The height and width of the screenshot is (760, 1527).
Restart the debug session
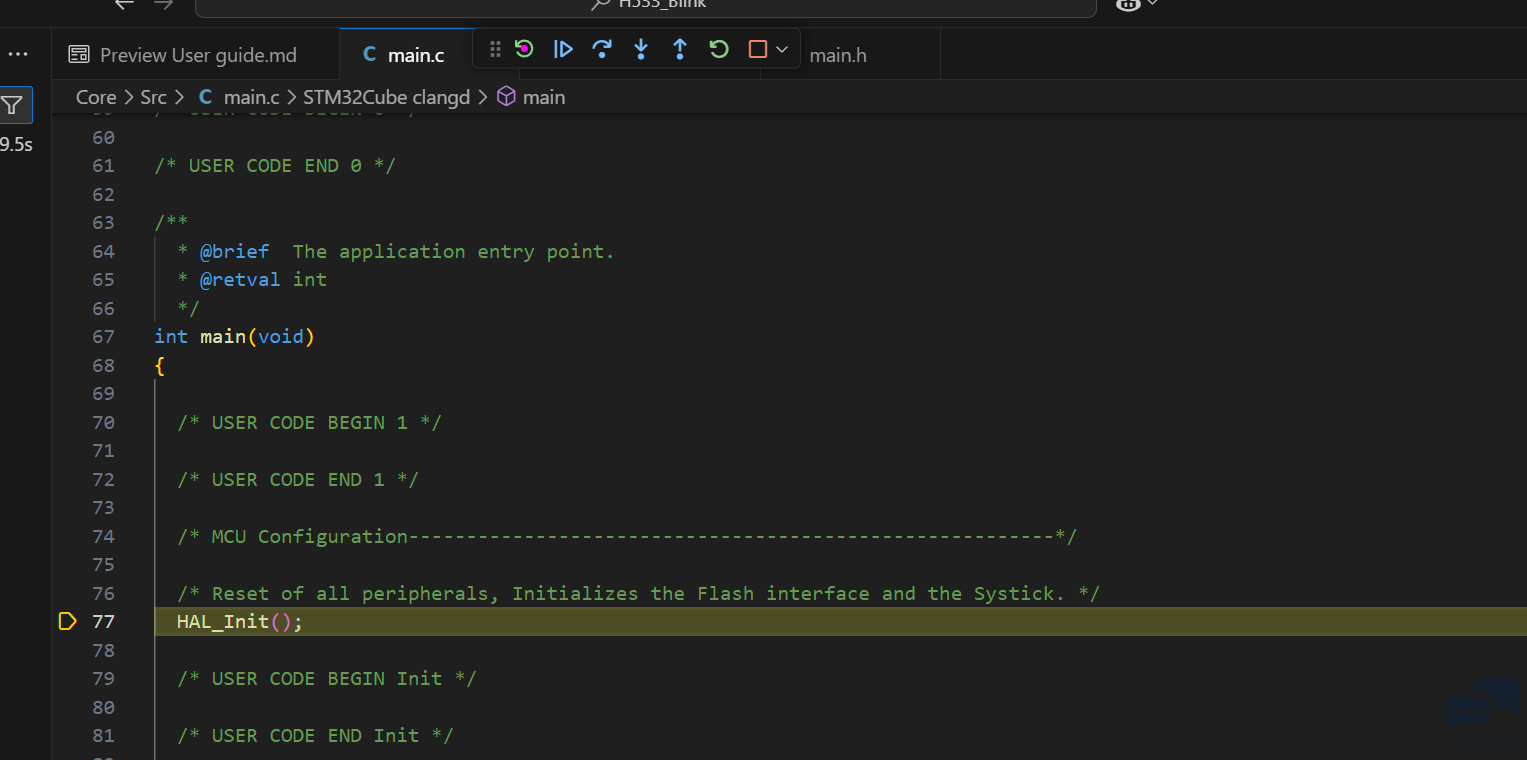pos(719,49)
